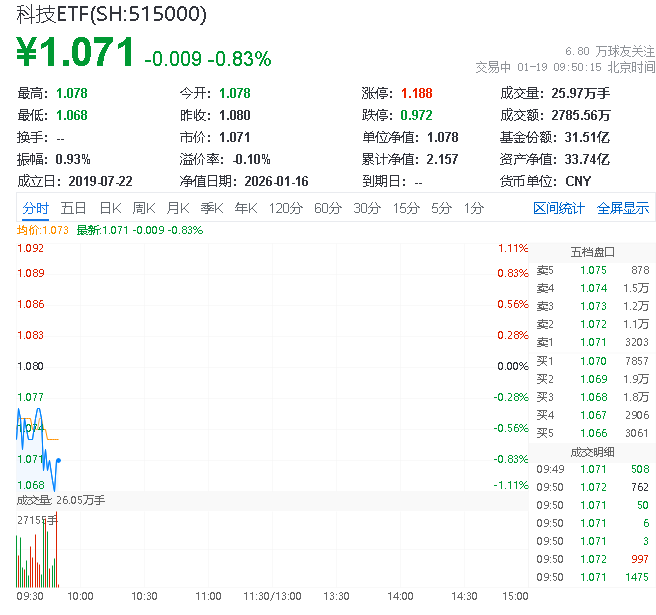The image size is (656, 615).
Task: Select the 季K tab
Action: 211,208
